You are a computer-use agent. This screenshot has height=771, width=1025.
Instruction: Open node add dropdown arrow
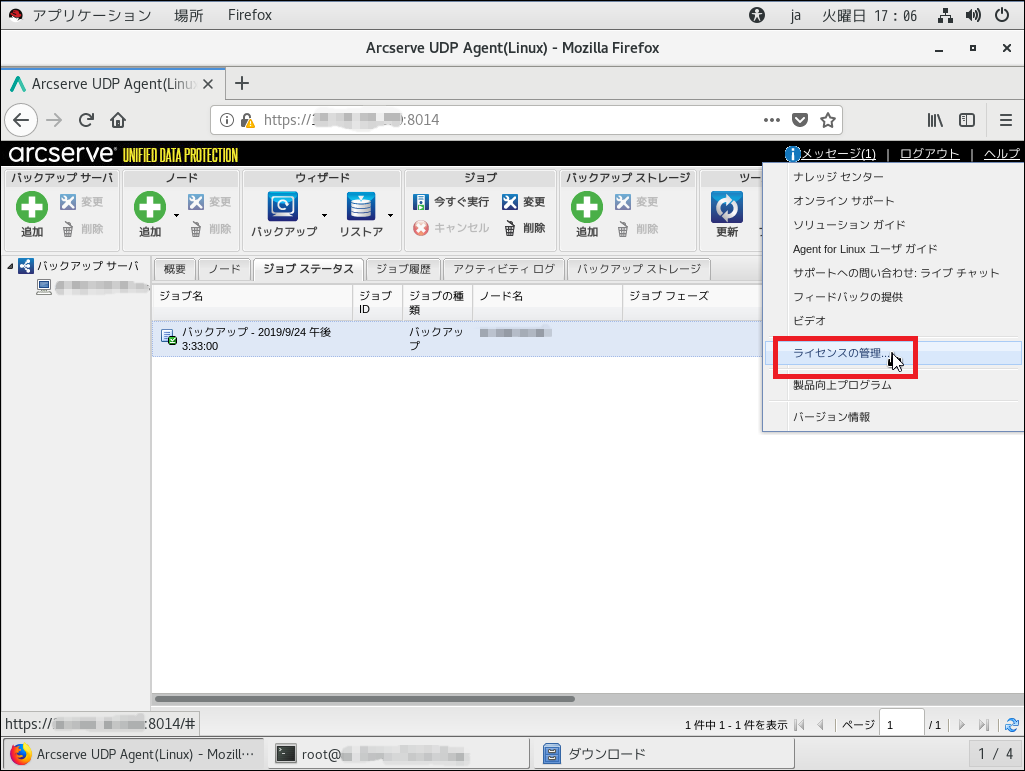pyautogui.click(x=176, y=215)
